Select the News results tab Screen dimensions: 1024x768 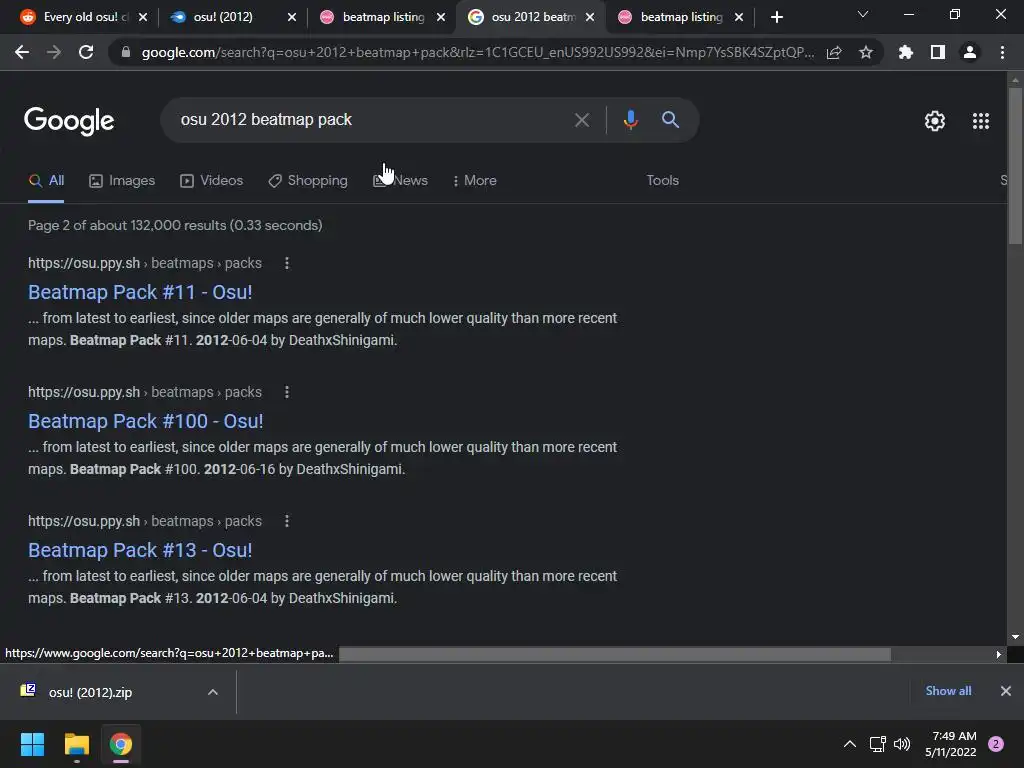(400, 180)
